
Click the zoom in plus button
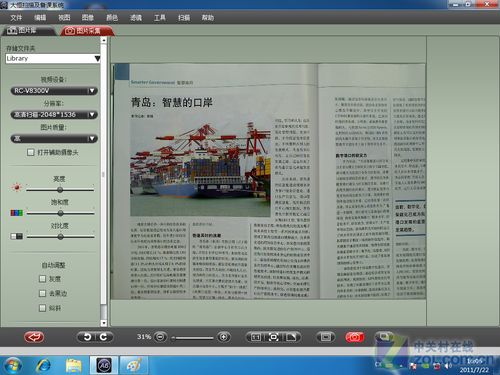224,337
